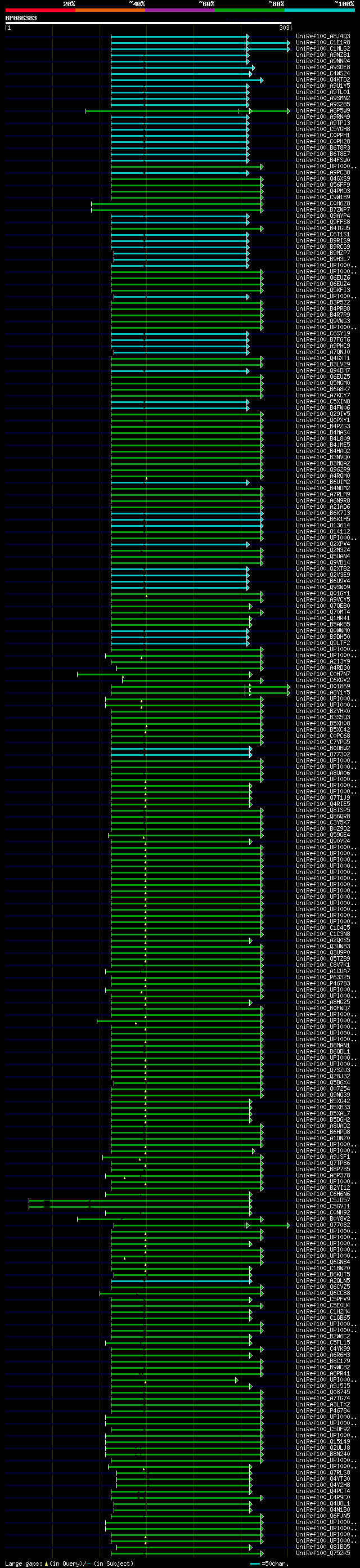Open hit UniRef100_B4FSW0
Image resolution: width=360 pixels, height=1568 pixels.
point(323,160)
